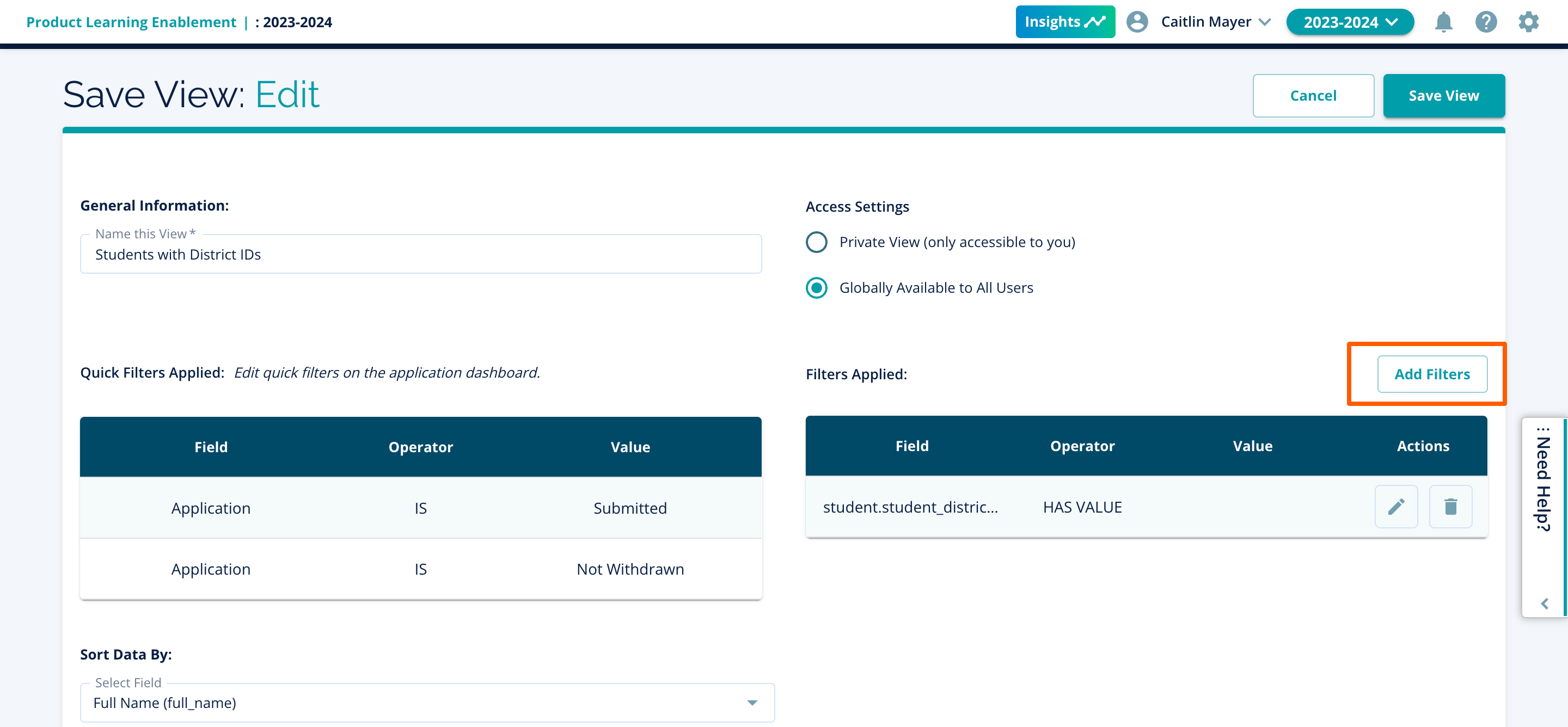Click the notifications bell icon
This screenshot has width=1568, height=727.
(1443, 22)
